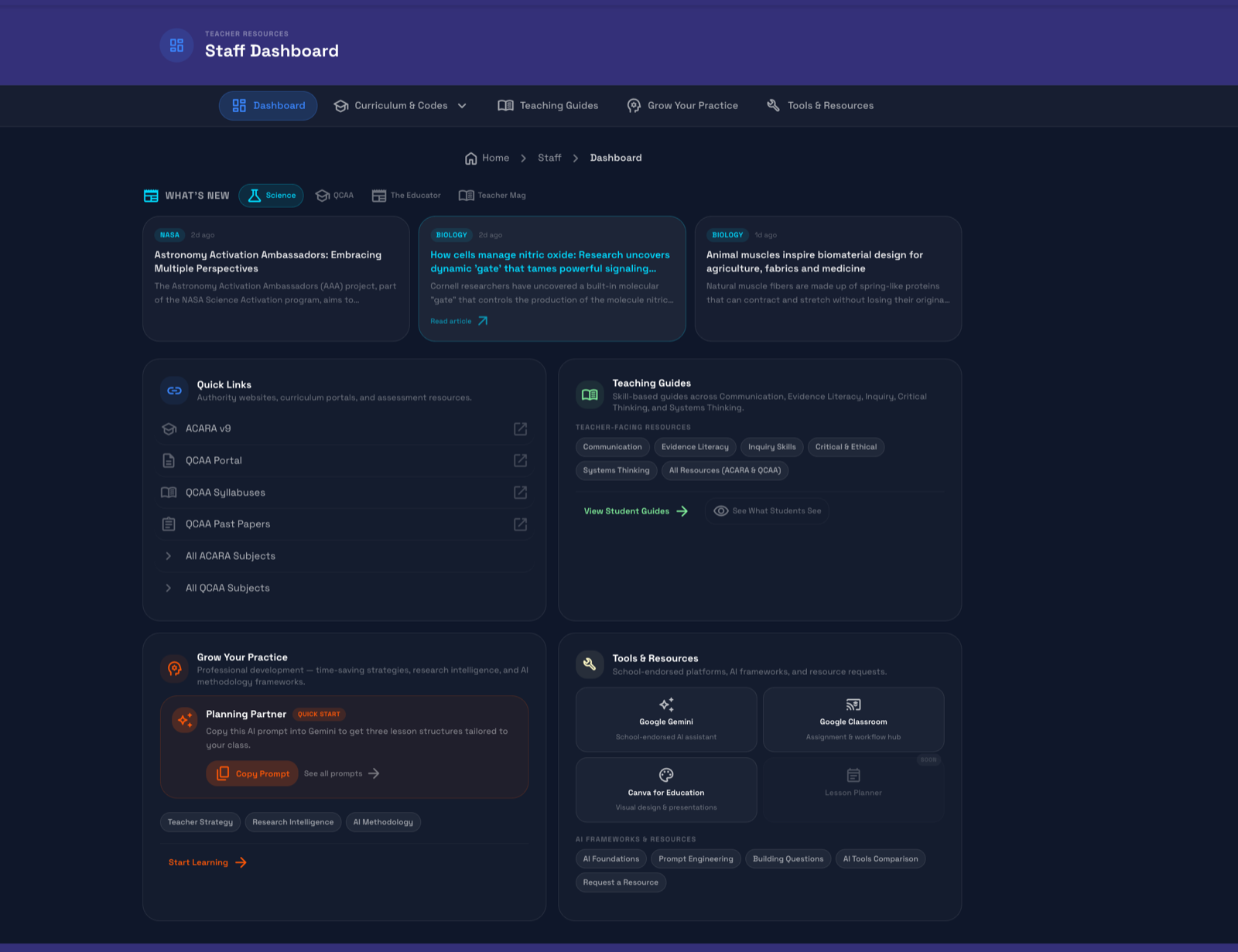Open Tools & Resources in the nav bar

pos(820,106)
